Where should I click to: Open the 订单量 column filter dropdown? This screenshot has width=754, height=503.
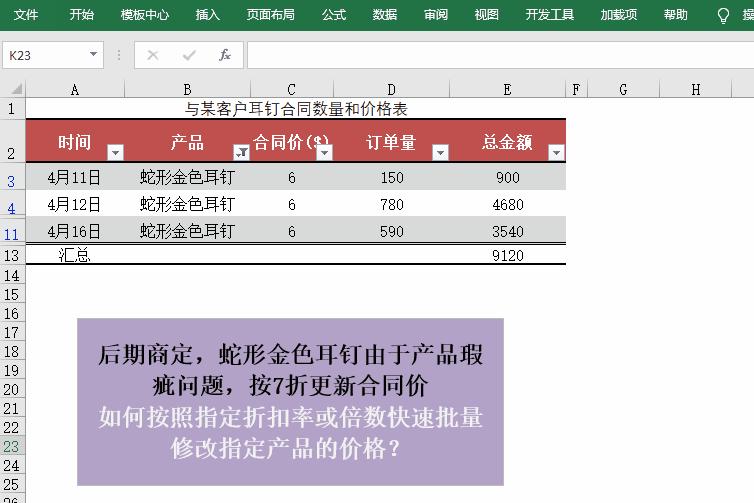(440, 152)
